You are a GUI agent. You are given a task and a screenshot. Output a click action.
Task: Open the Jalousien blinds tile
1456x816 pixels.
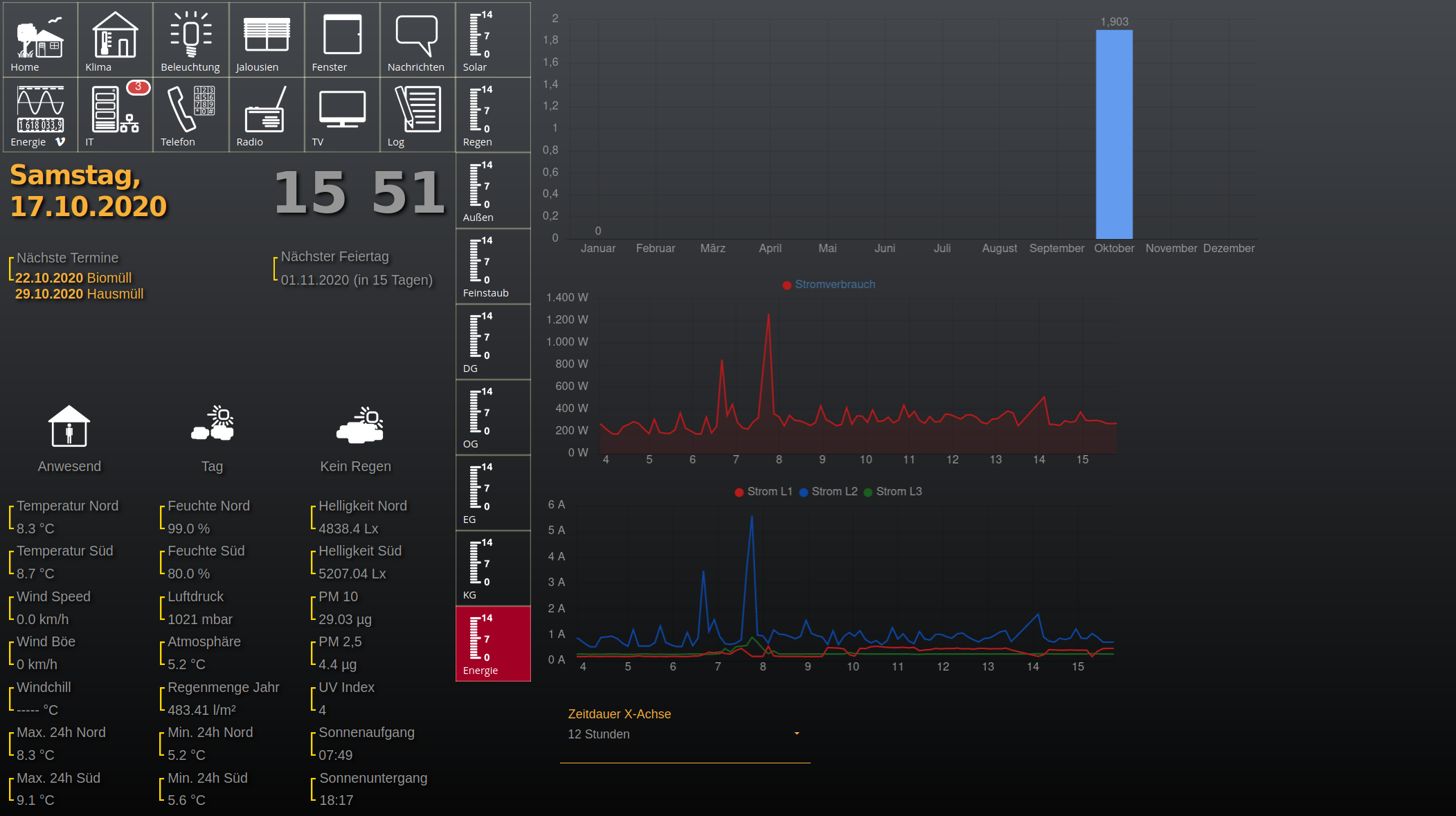point(266,39)
